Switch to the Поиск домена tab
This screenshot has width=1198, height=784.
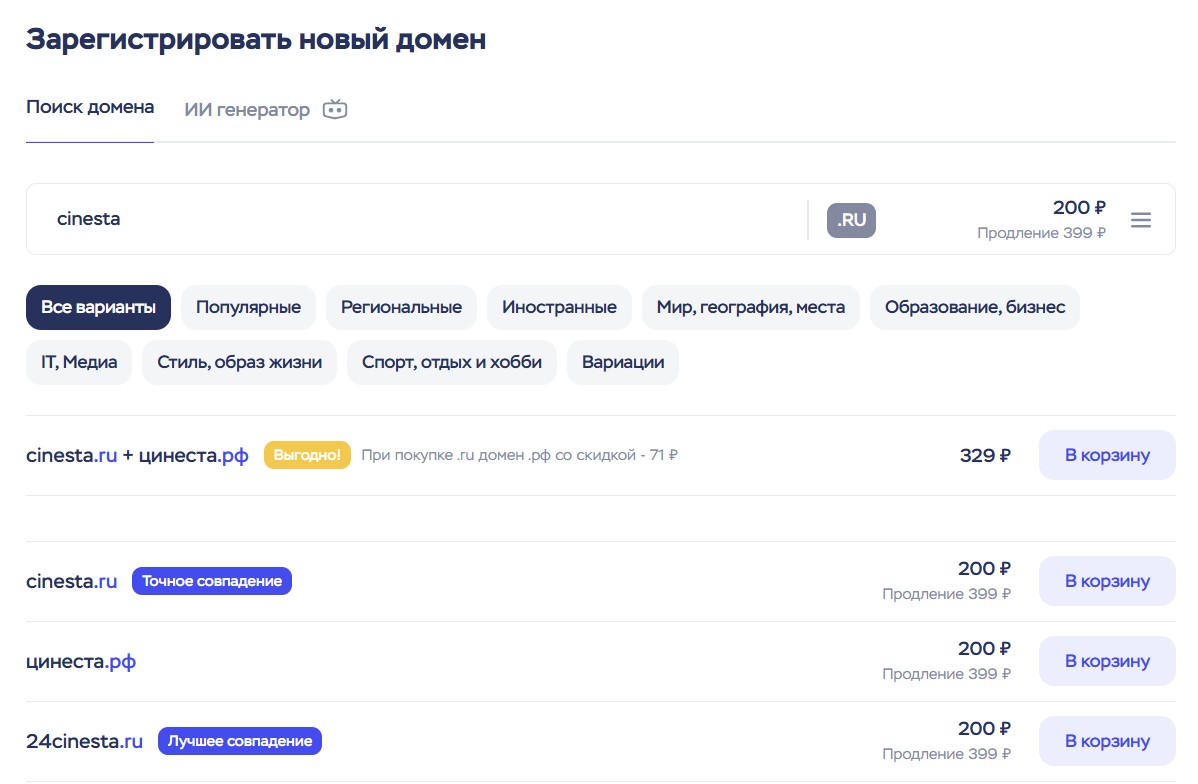point(90,107)
